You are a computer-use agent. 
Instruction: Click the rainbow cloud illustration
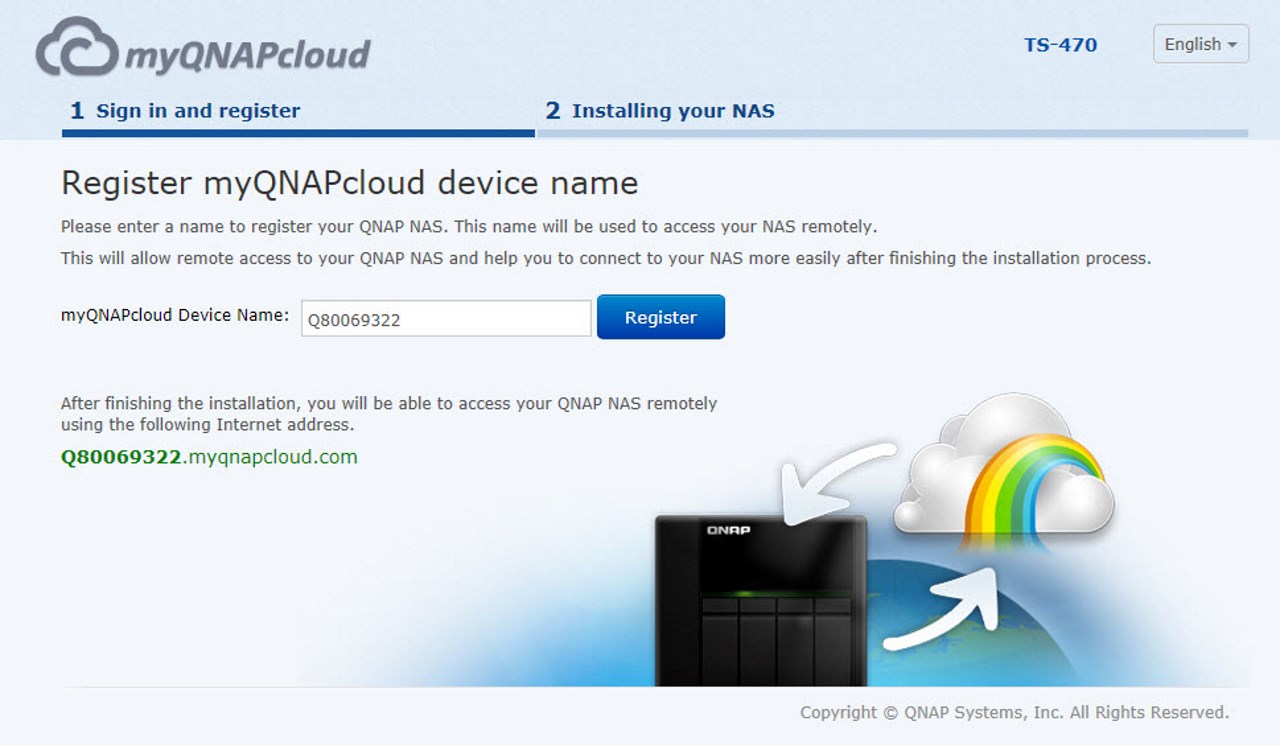click(1005, 472)
